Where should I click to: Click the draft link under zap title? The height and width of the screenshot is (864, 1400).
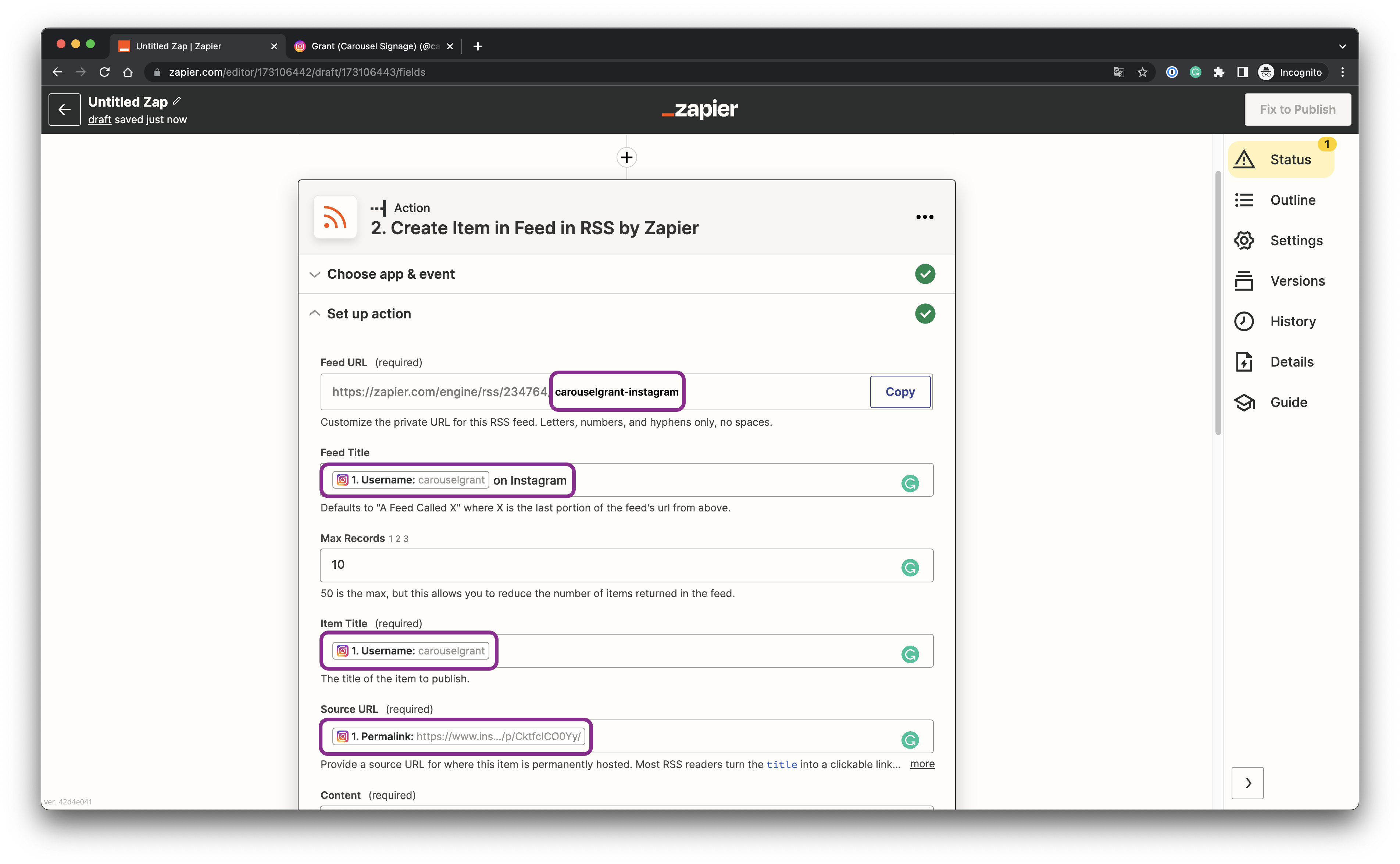(x=99, y=119)
